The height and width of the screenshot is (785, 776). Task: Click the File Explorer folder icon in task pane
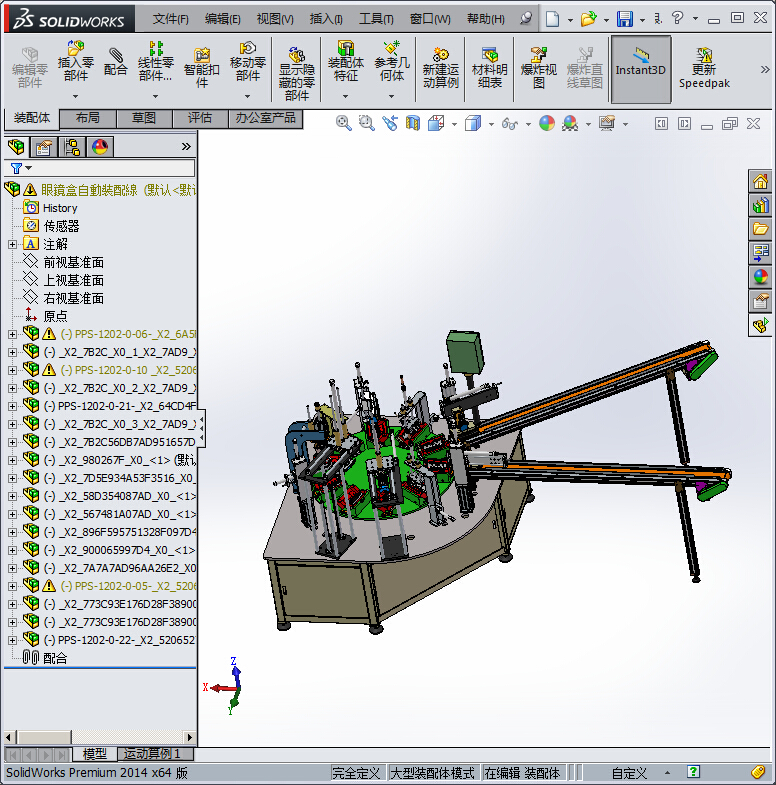(760, 229)
